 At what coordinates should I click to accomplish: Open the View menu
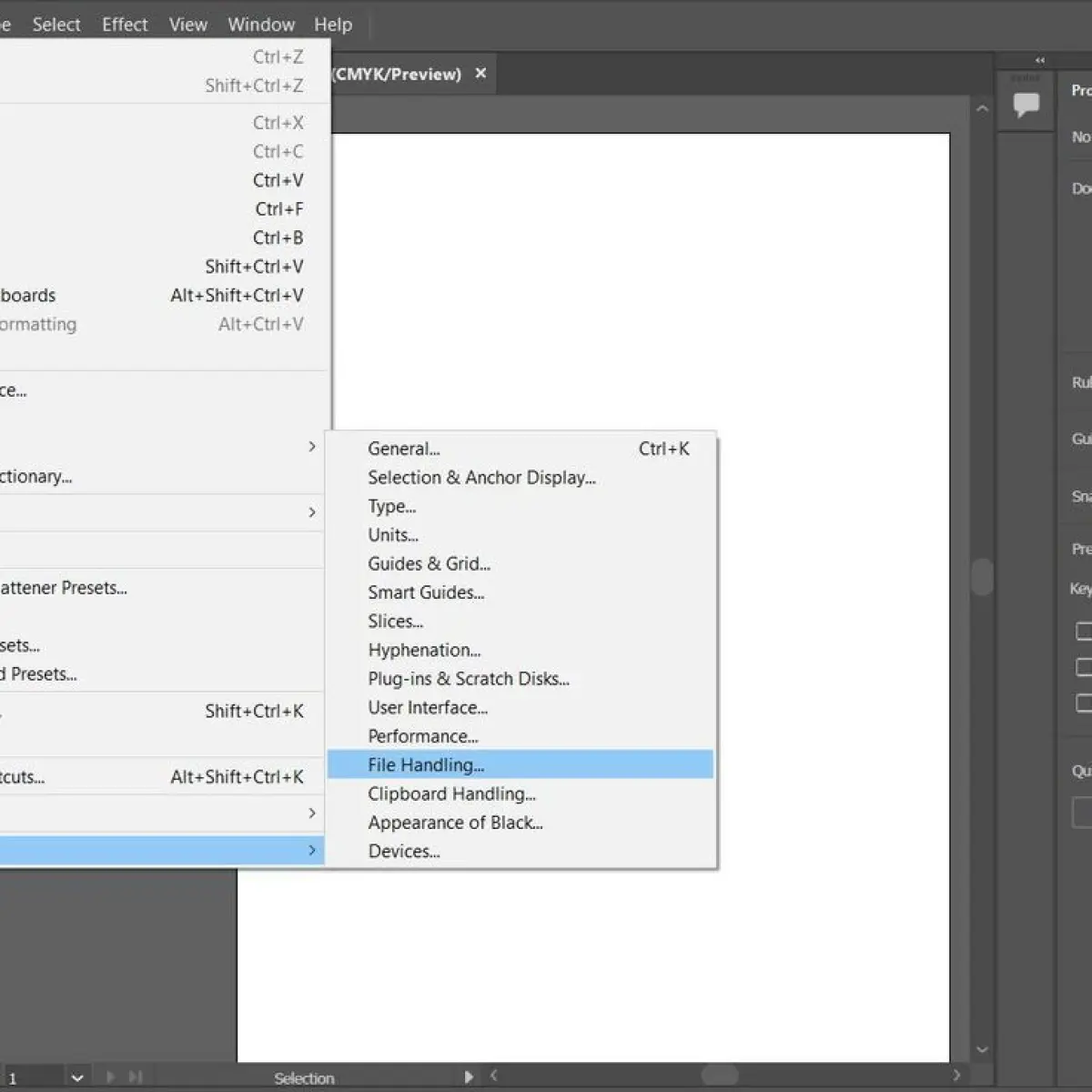[x=187, y=25]
